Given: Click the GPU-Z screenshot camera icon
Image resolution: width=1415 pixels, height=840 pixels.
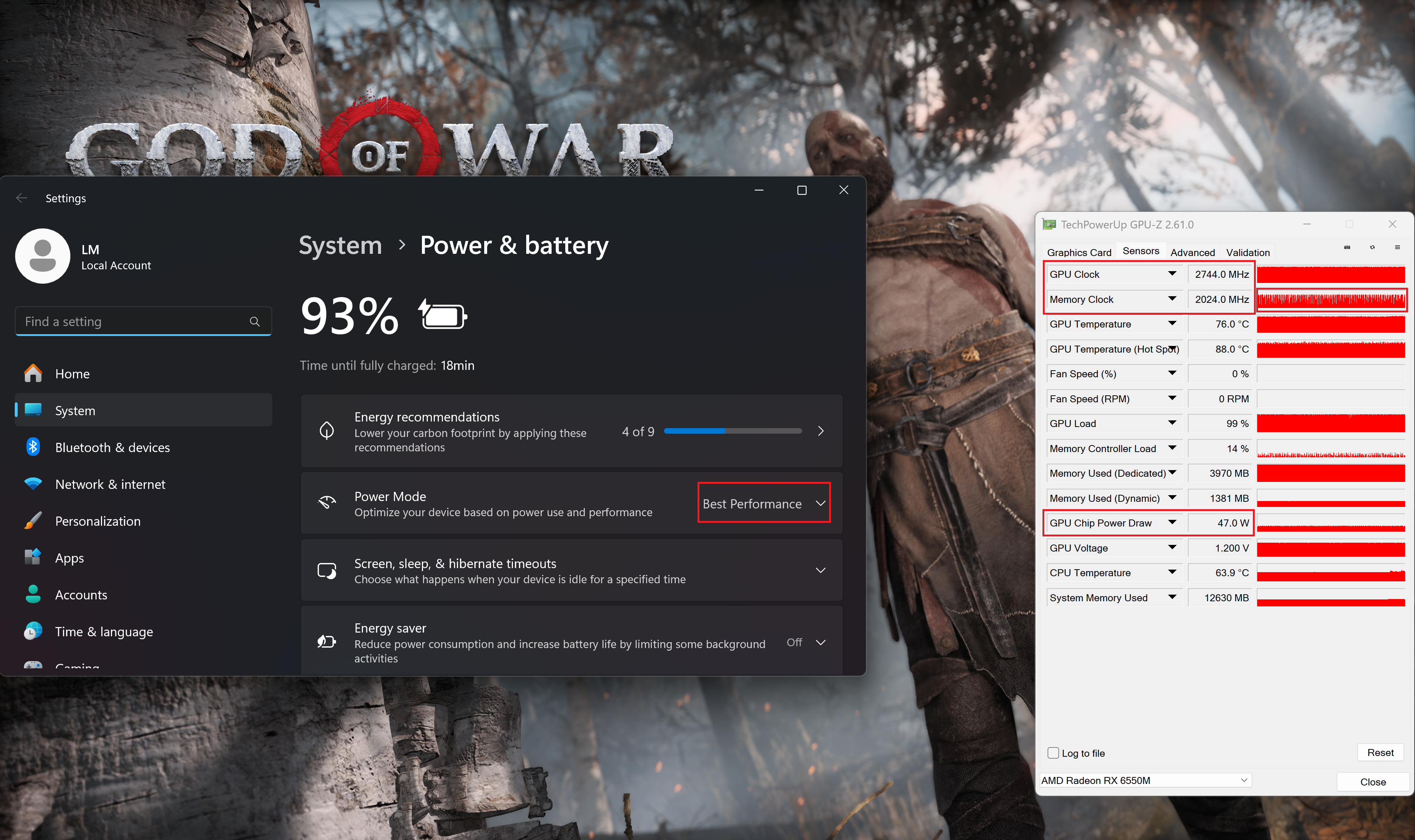Looking at the screenshot, I should click(1347, 247).
